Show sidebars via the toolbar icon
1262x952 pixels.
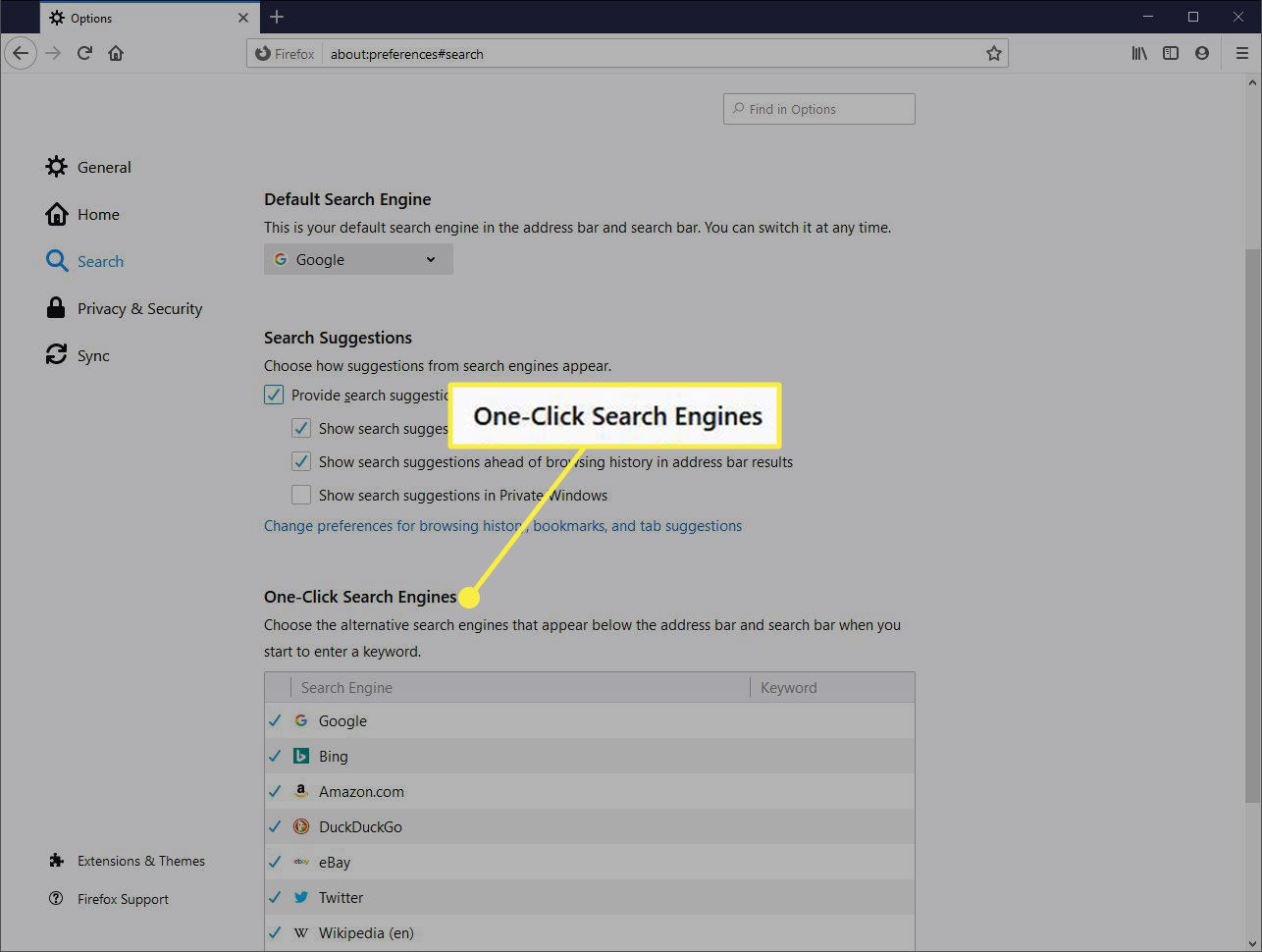(1171, 53)
